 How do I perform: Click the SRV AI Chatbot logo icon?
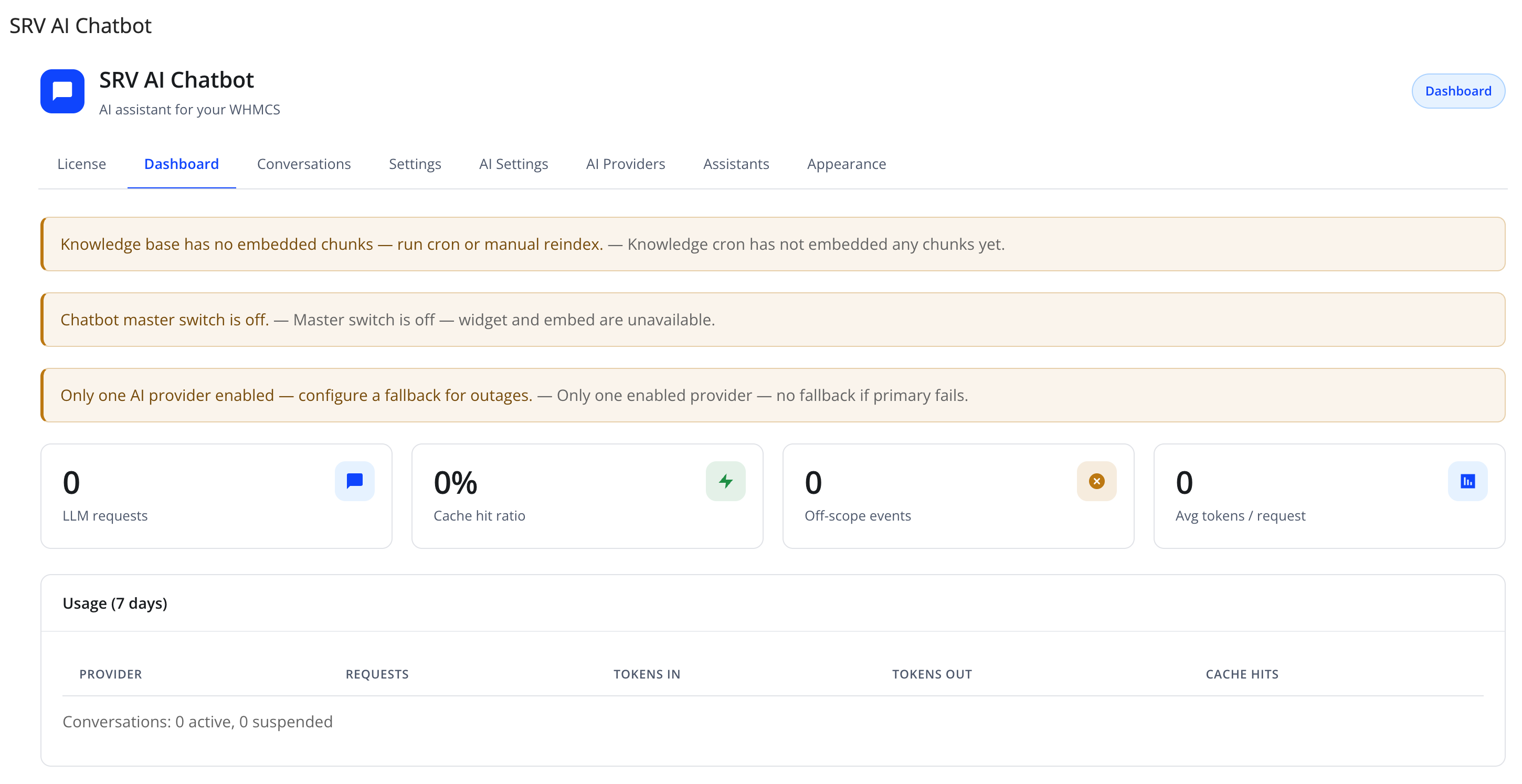click(62, 91)
